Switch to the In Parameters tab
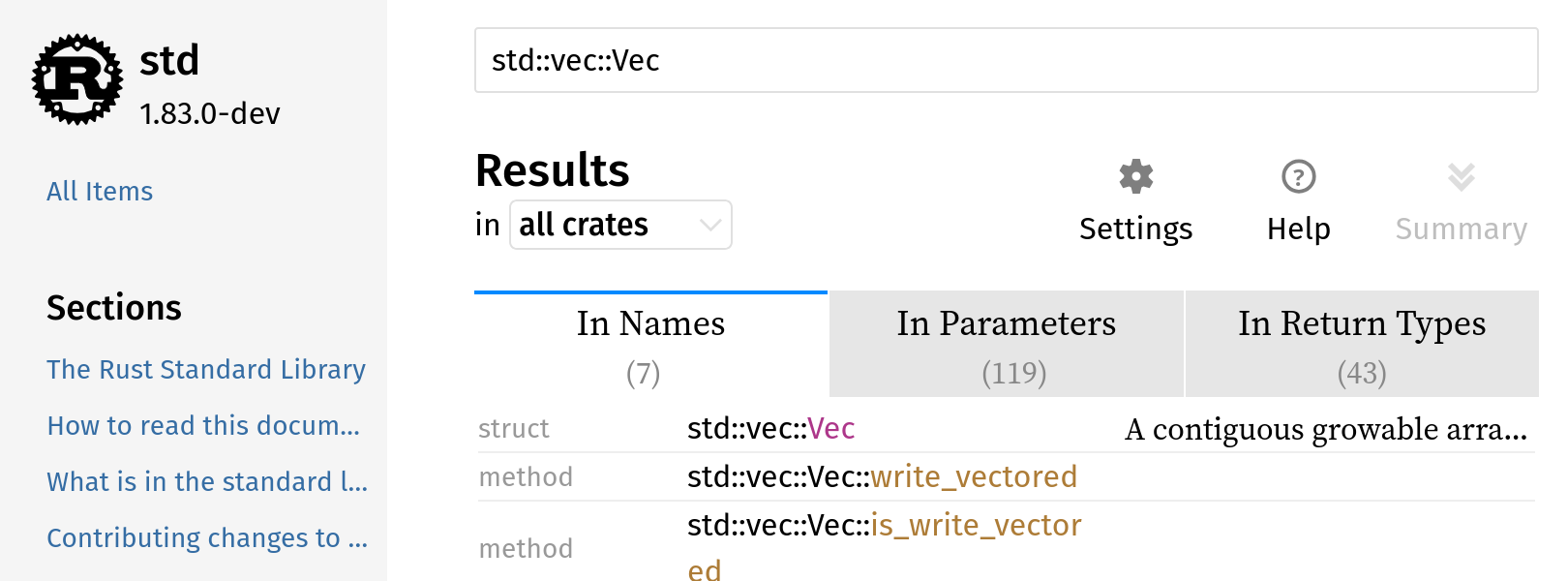The image size is (1568, 581). click(1006, 345)
